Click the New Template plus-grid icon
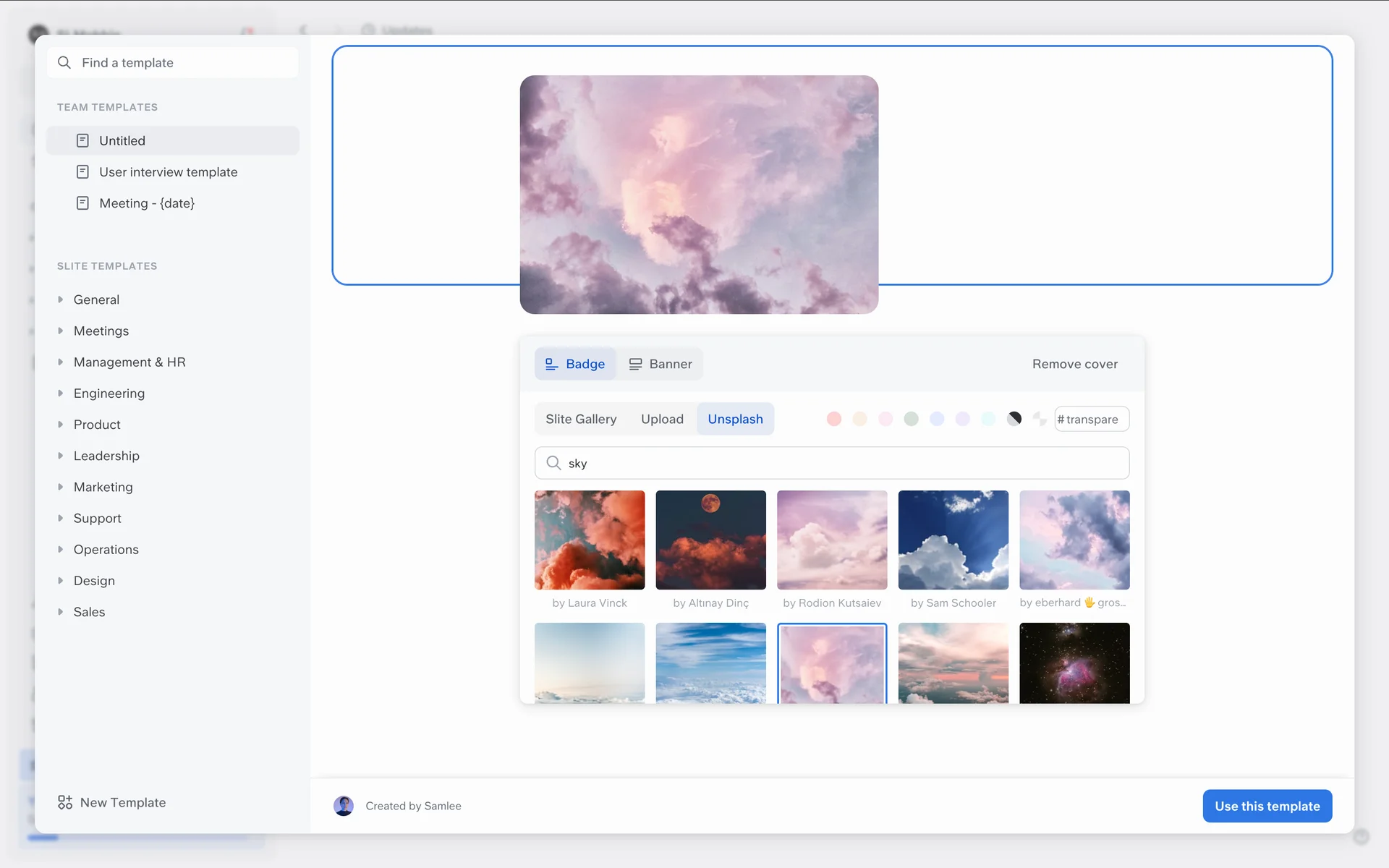This screenshot has height=868, width=1389. click(x=65, y=802)
